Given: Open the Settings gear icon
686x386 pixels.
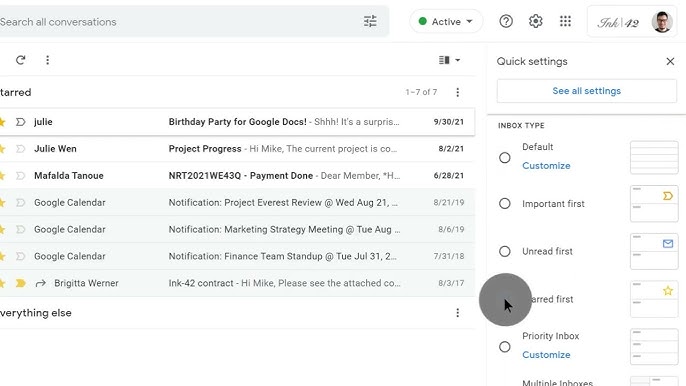Looking at the screenshot, I should (536, 21).
